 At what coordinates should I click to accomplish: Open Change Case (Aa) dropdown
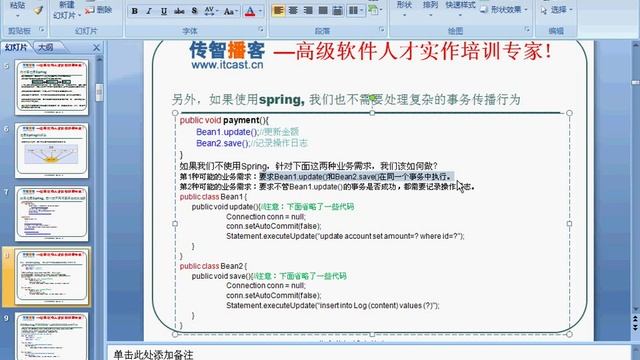(231, 11)
